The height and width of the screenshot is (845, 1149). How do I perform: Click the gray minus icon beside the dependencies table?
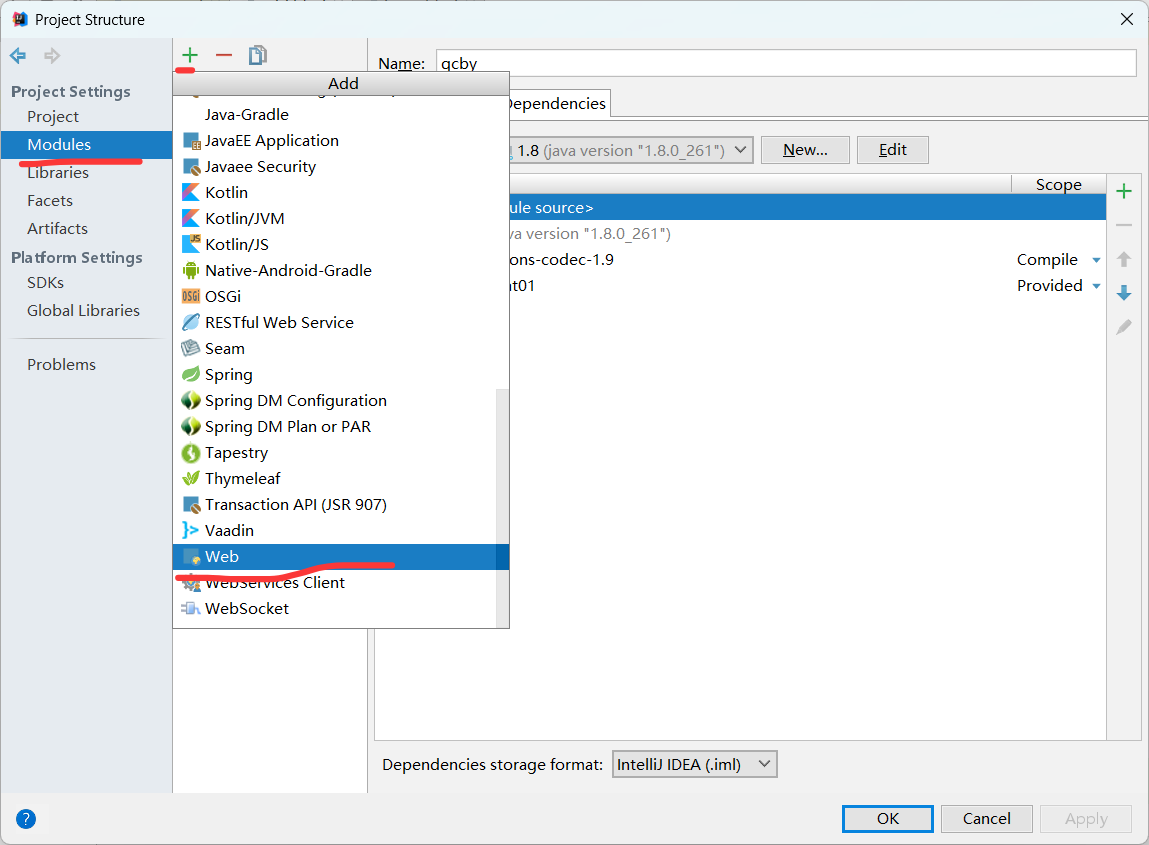tap(1123, 225)
